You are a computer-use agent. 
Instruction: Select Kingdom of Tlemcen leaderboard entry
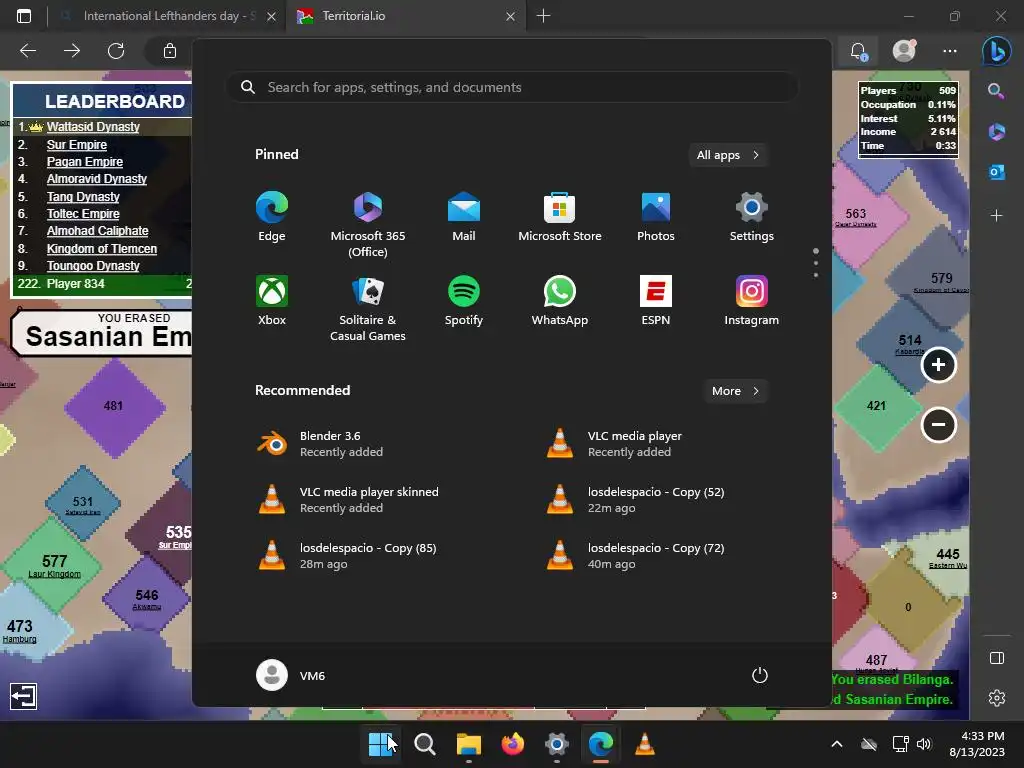coord(101,249)
